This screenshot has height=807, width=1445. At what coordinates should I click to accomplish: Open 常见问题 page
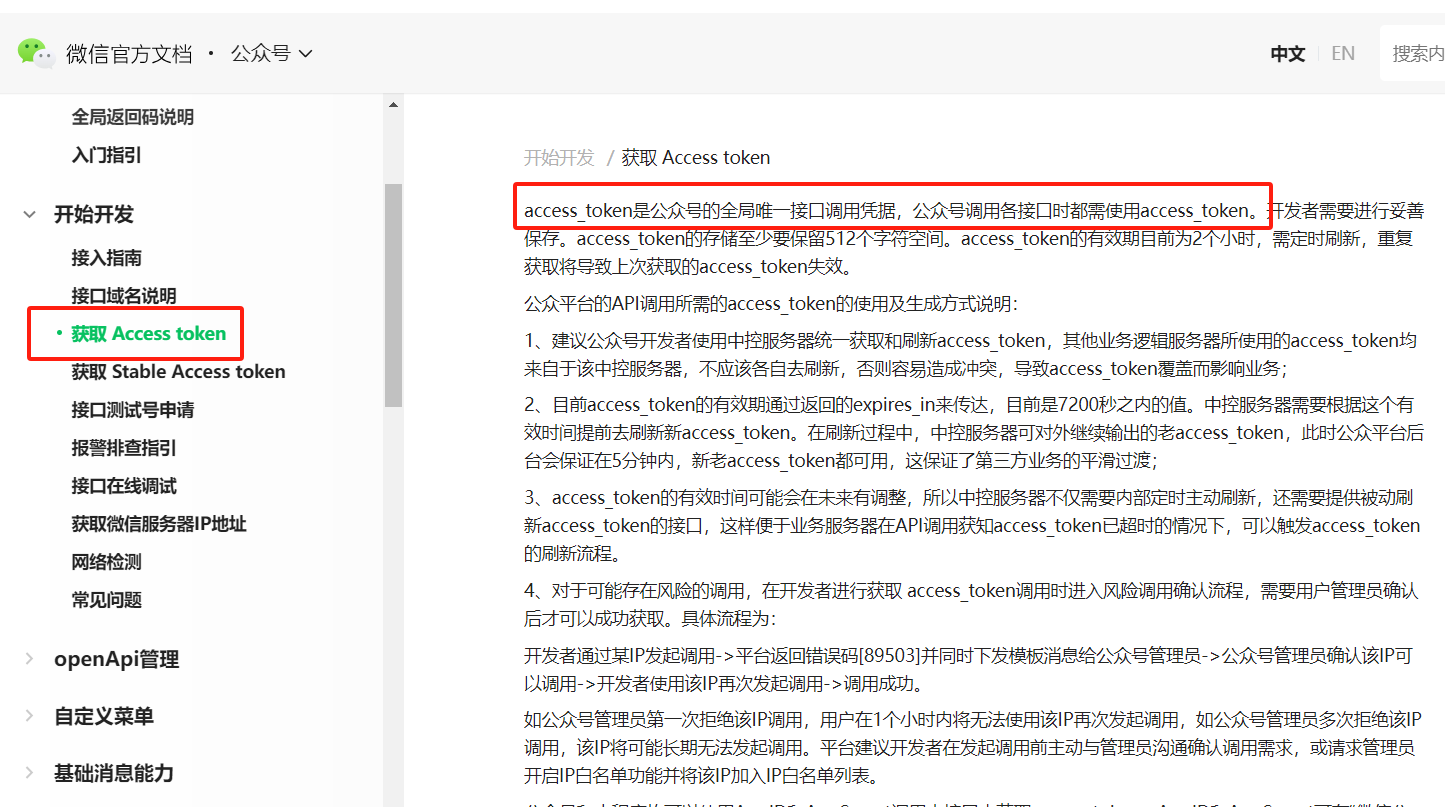click(x=107, y=600)
